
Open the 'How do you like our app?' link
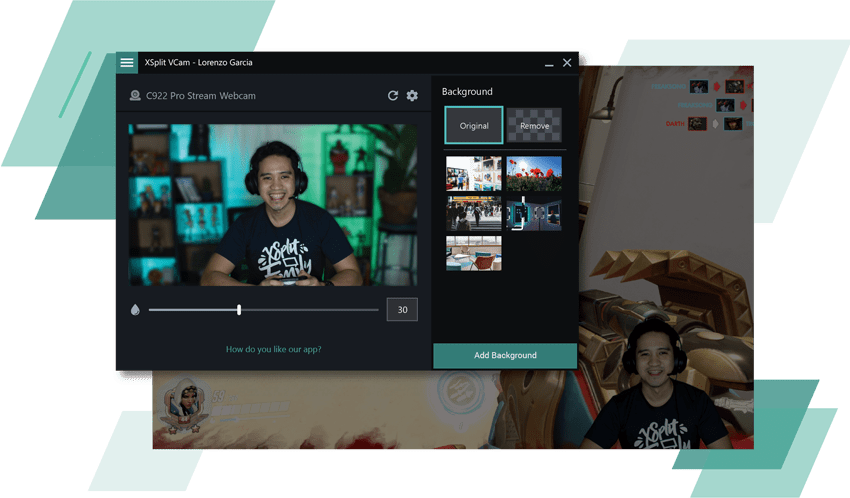click(x=273, y=350)
